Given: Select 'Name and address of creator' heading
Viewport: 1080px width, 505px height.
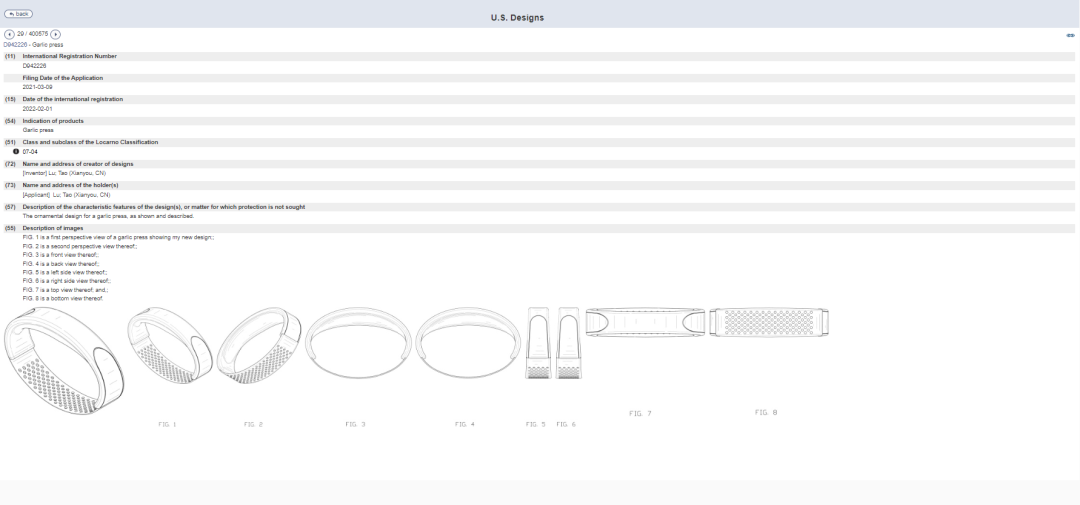Looking at the screenshot, I should pyautogui.click(x=78, y=164).
